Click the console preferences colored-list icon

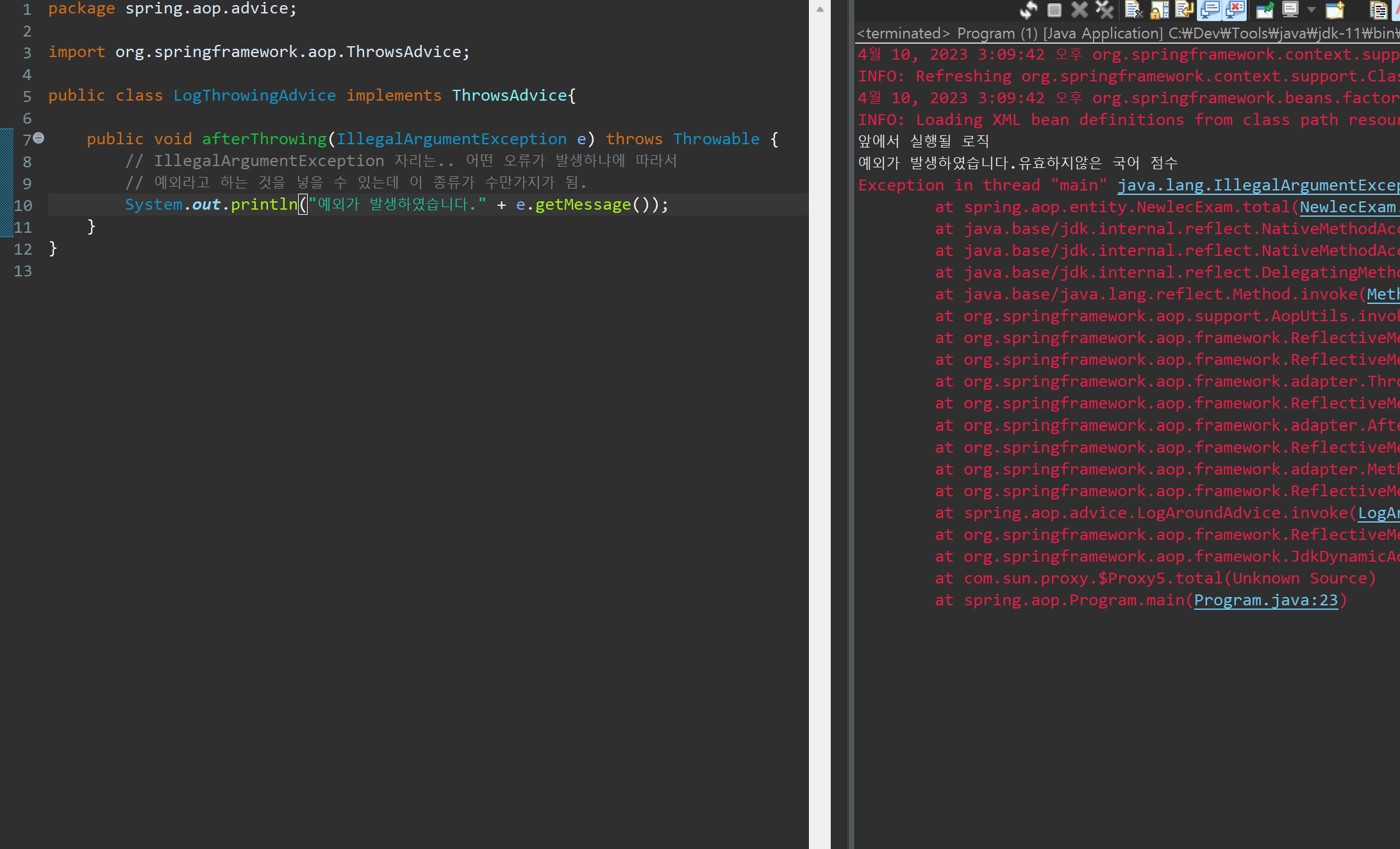point(1378,10)
